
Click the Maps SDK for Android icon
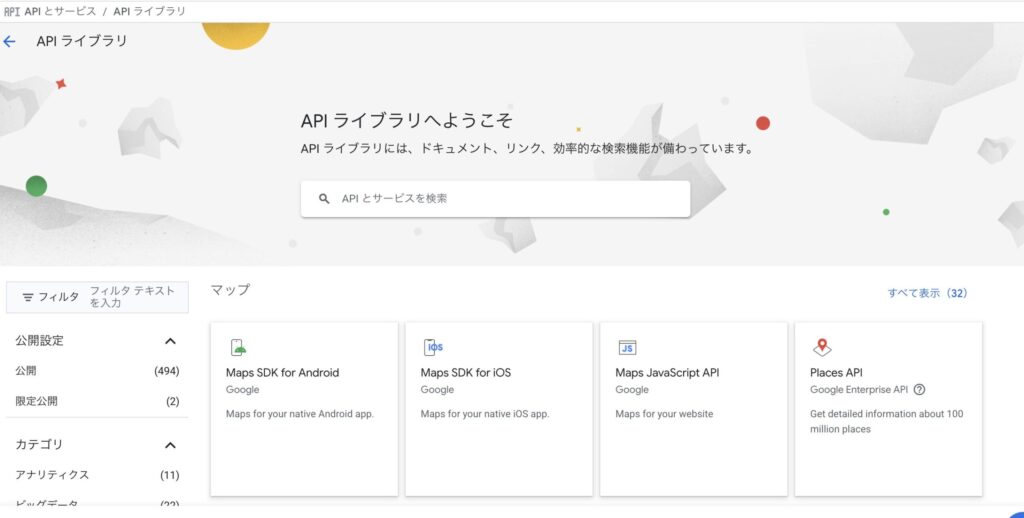tap(238, 348)
